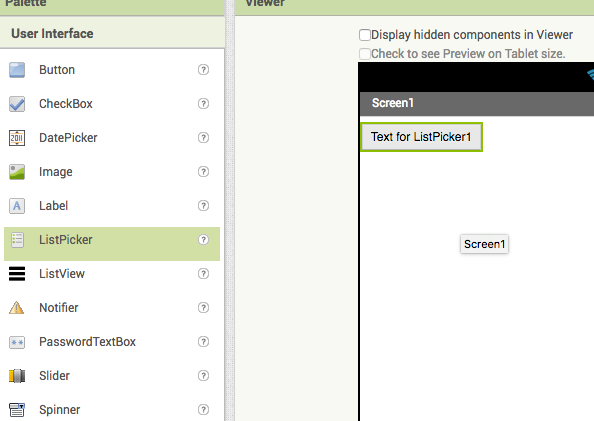Show help for the Button component
Image resolution: width=594 pixels, height=421 pixels.
click(x=203, y=70)
